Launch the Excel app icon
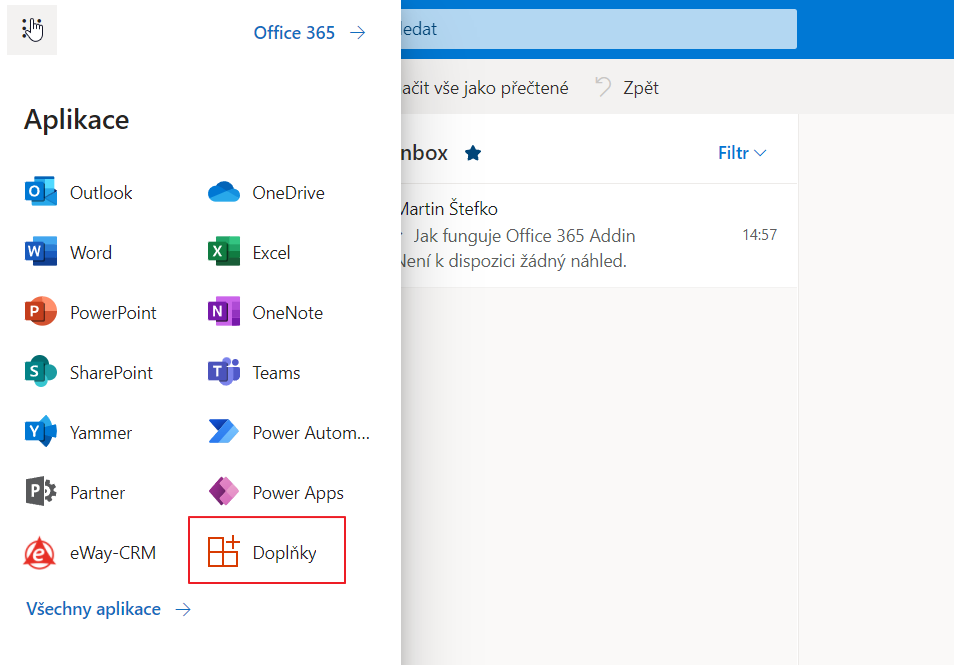The height and width of the screenshot is (665, 954). [224, 251]
